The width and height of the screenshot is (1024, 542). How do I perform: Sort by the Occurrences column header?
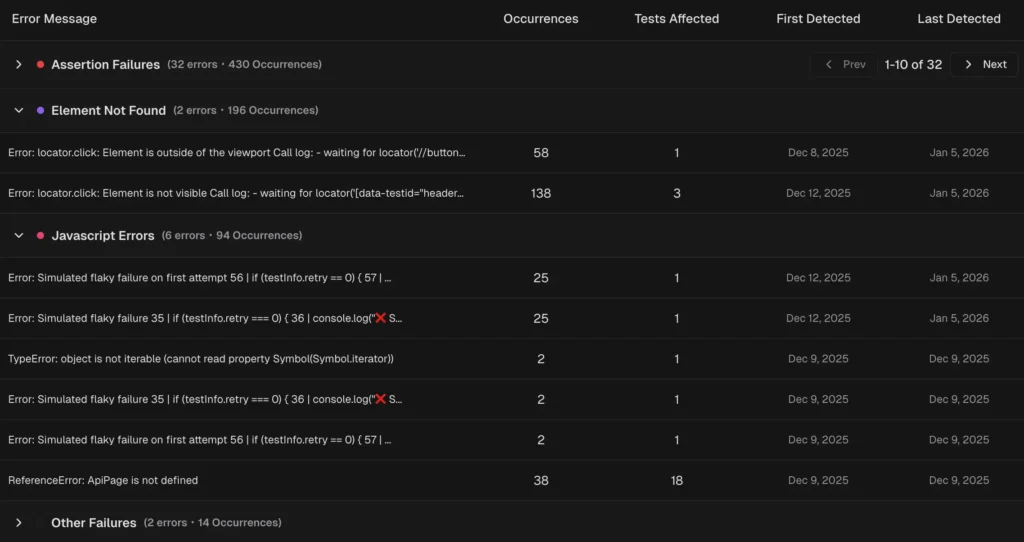click(540, 19)
